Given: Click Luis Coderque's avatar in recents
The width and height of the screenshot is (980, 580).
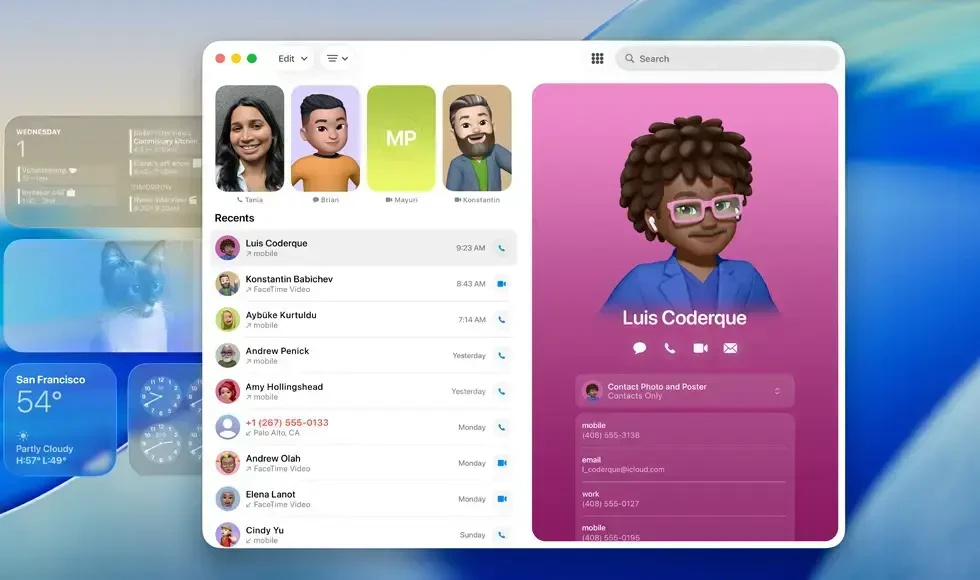Looking at the screenshot, I should click(228, 248).
